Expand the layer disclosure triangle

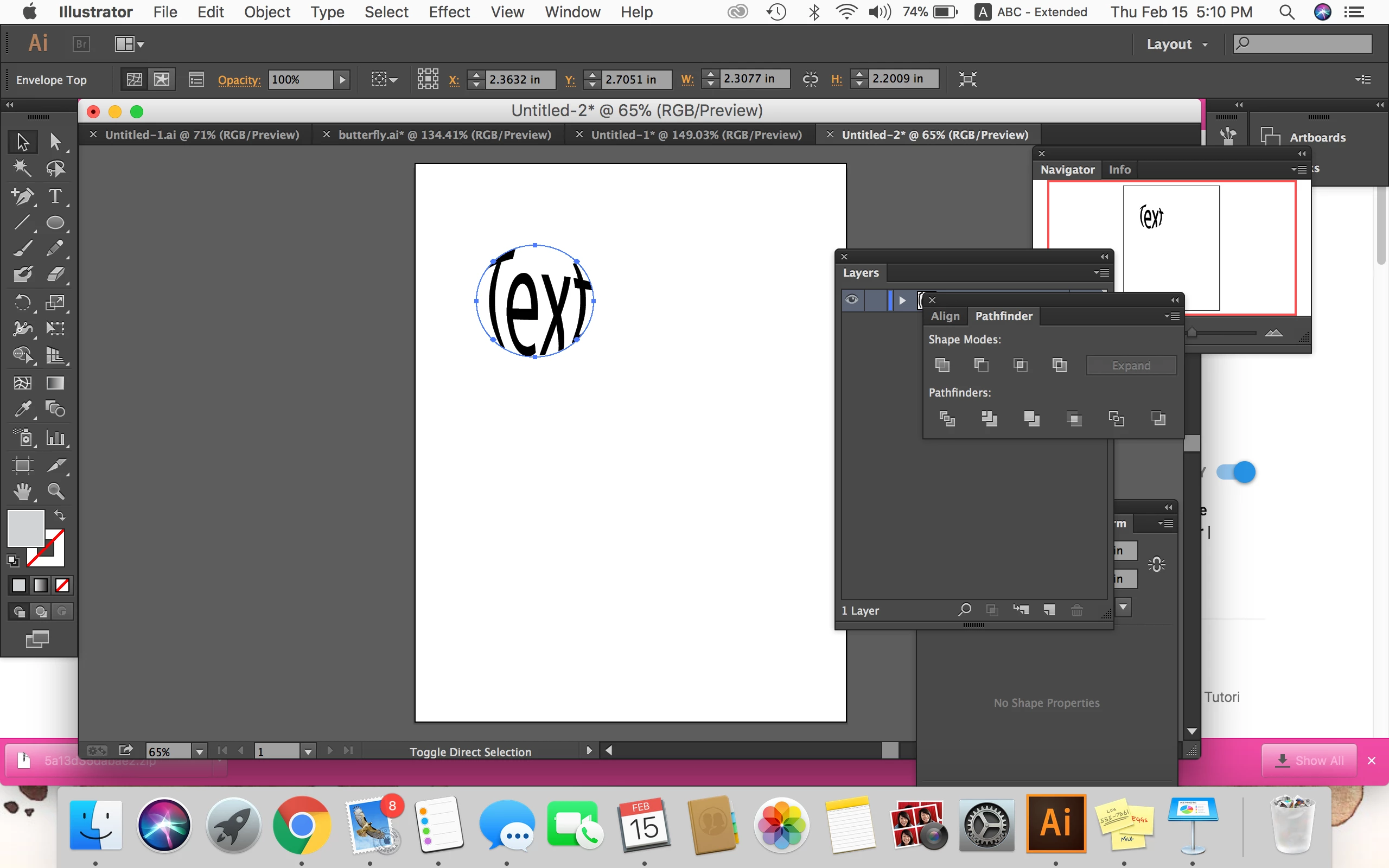(x=902, y=300)
